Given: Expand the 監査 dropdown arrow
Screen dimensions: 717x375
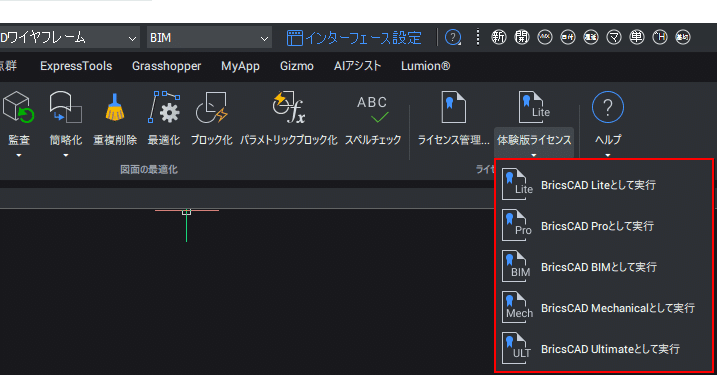Looking at the screenshot, I should click(19, 155).
